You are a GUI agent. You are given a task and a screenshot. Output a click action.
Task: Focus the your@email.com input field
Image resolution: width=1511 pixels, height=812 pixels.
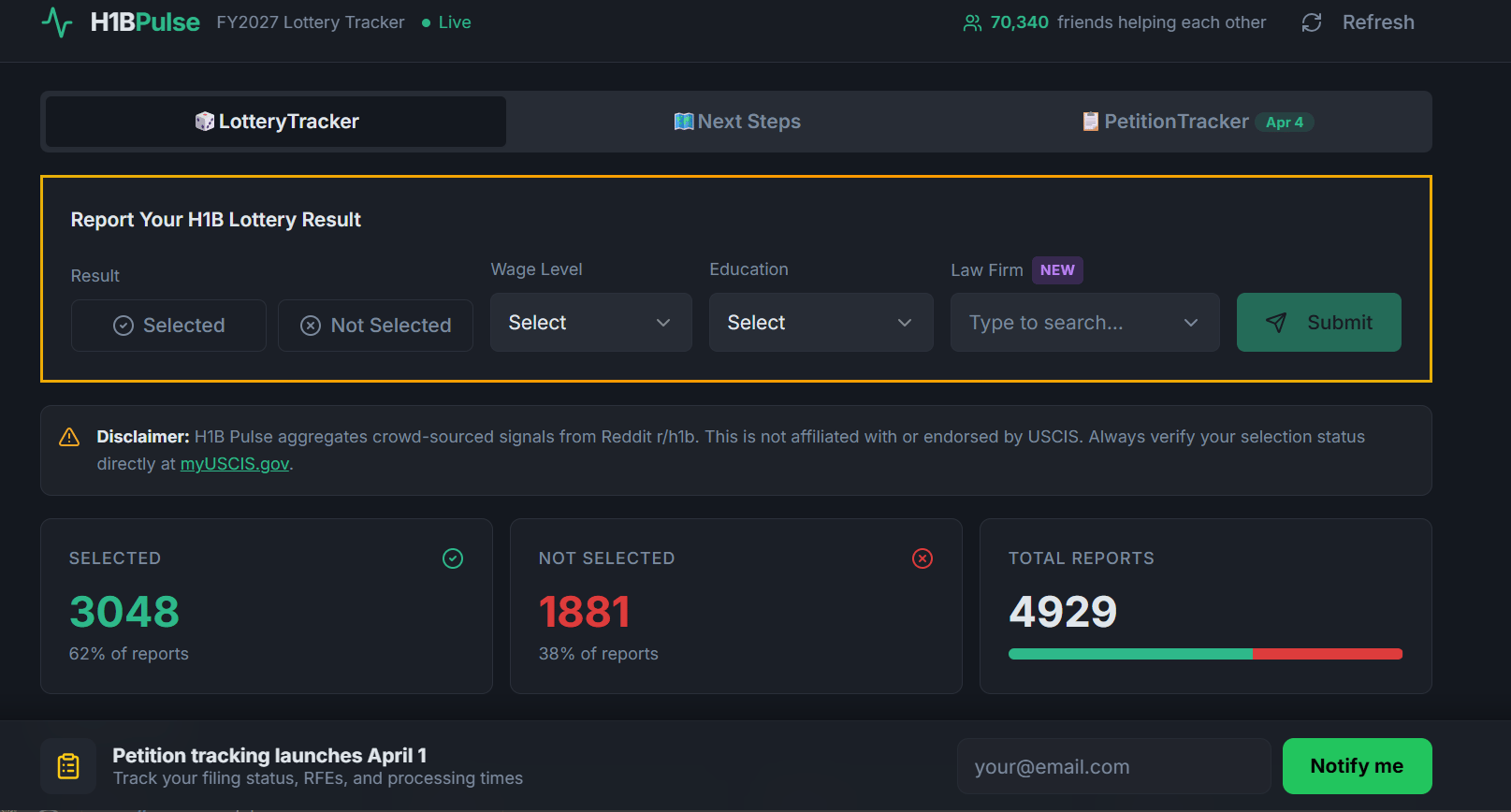[1113, 766]
